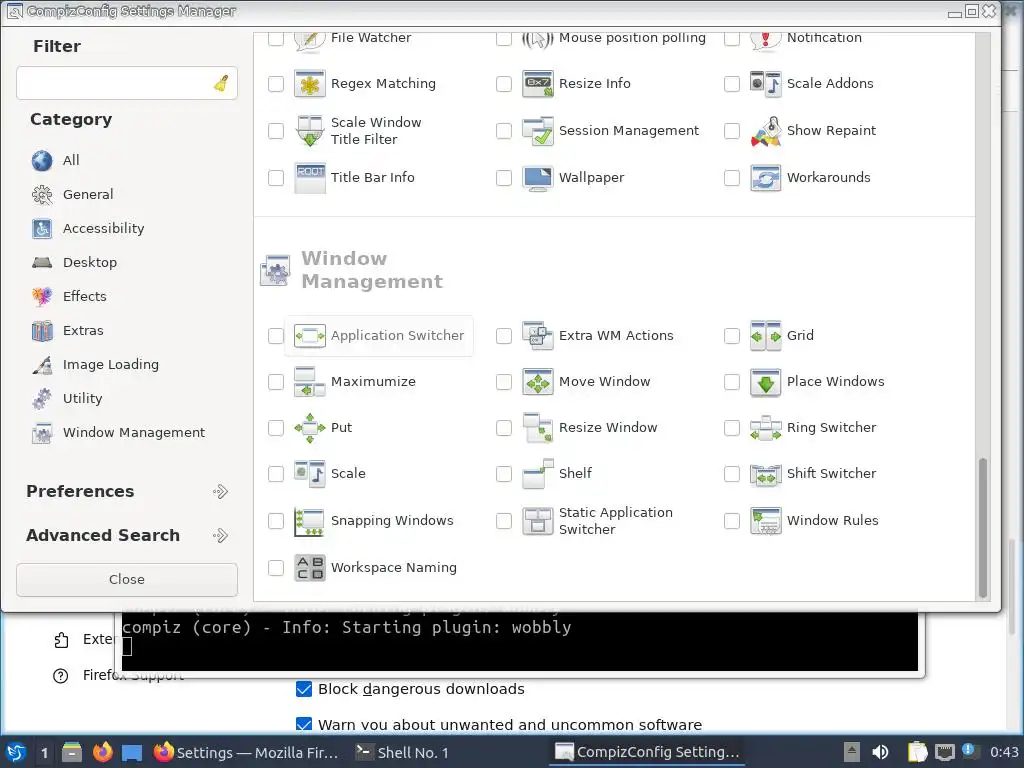
Task: Enable the Snapping Windows checkbox
Action: tap(276, 521)
